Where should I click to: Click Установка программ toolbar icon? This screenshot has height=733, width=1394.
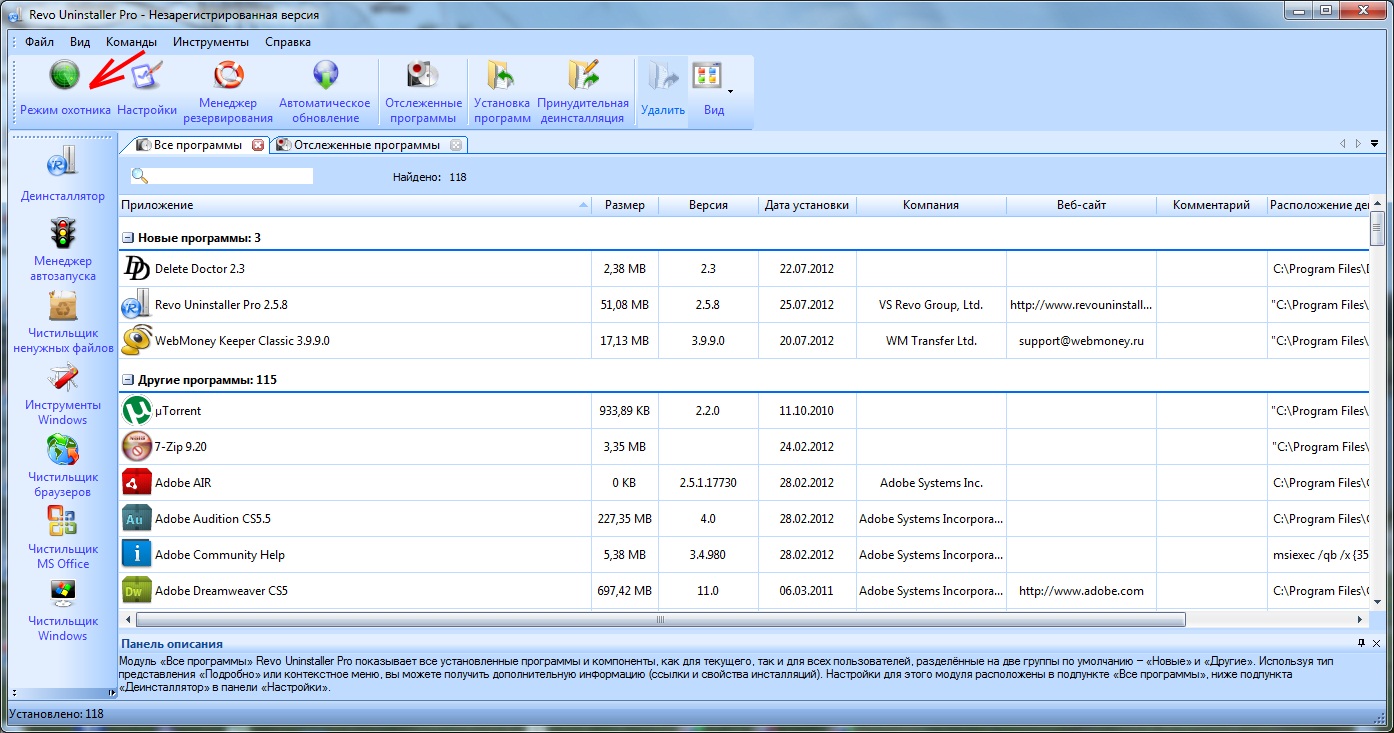coord(502,75)
